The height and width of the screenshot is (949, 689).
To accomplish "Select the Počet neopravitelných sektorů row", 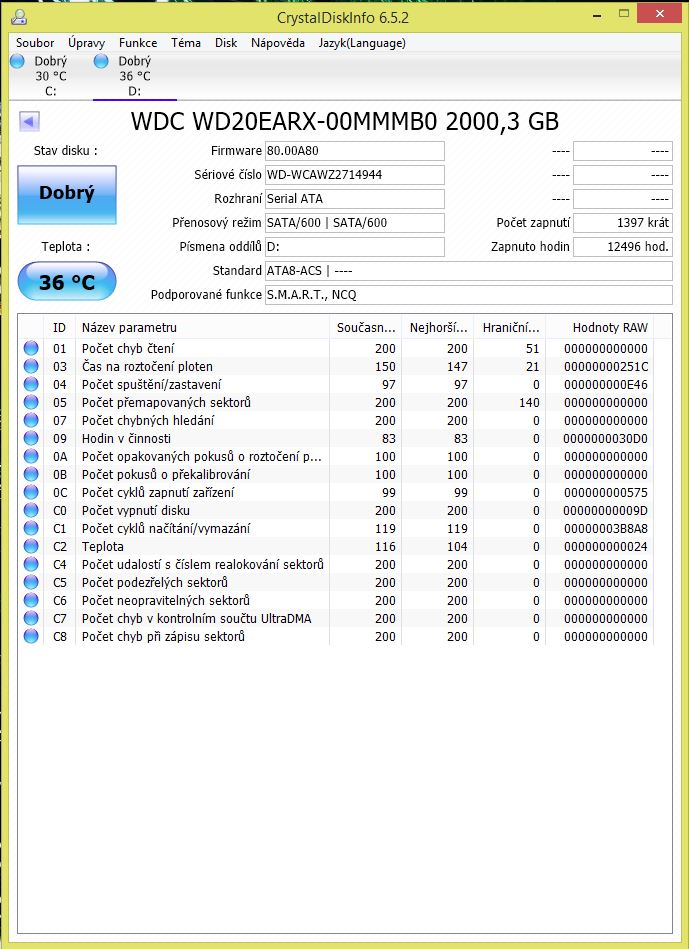I will pos(336,600).
